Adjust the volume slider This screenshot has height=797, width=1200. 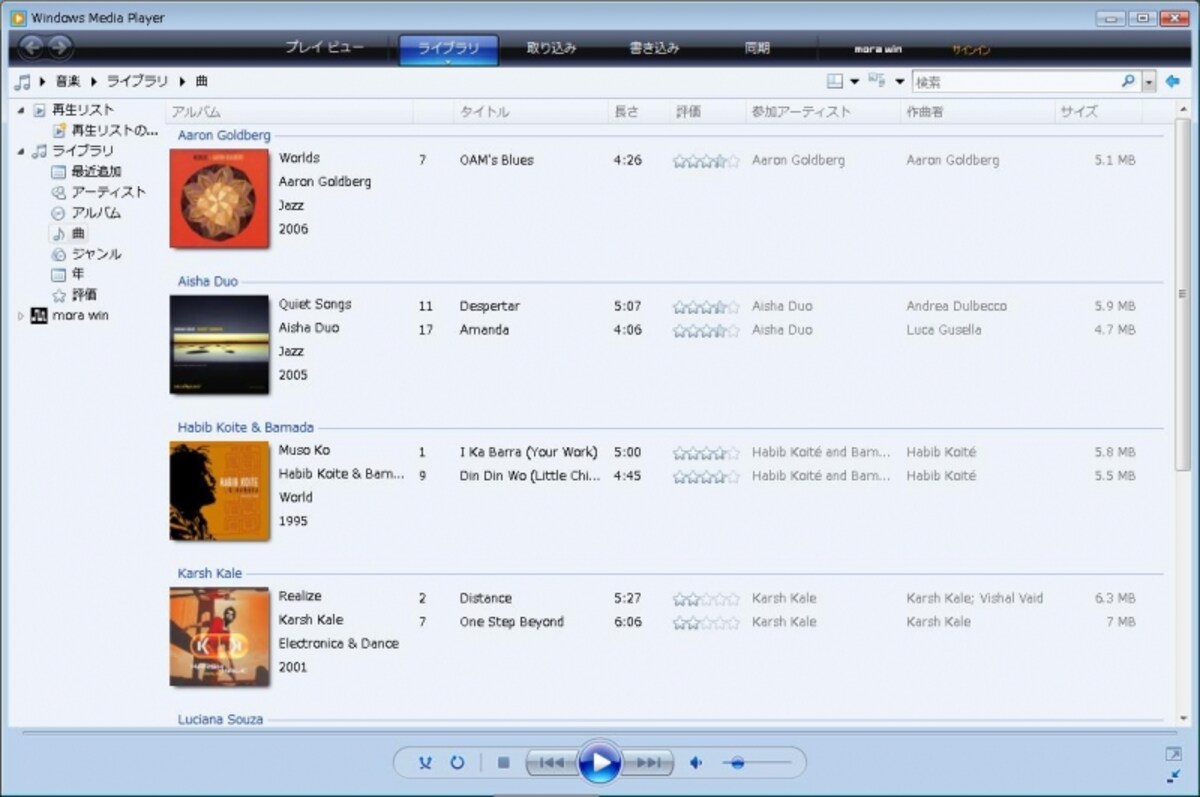click(757, 763)
